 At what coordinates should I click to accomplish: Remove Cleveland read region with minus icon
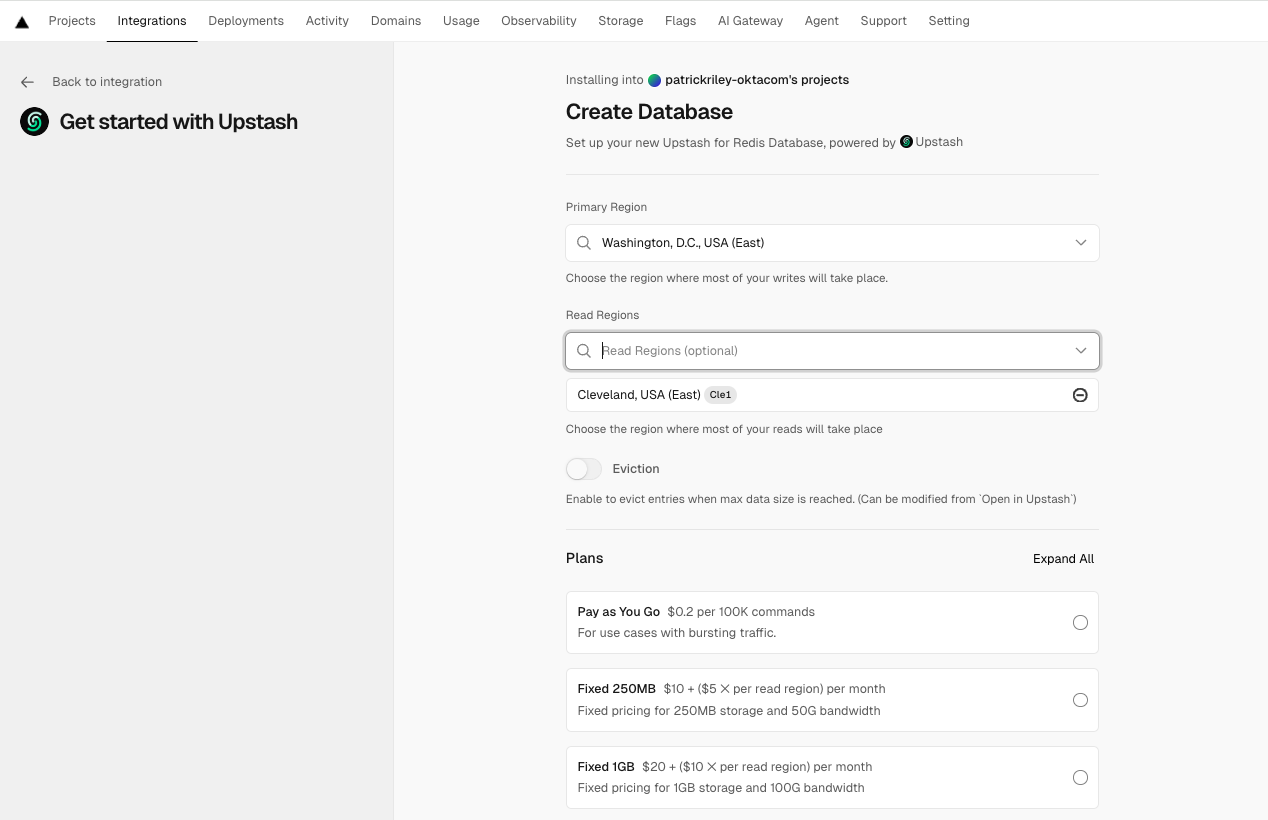pyautogui.click(x=1080, y=395)
